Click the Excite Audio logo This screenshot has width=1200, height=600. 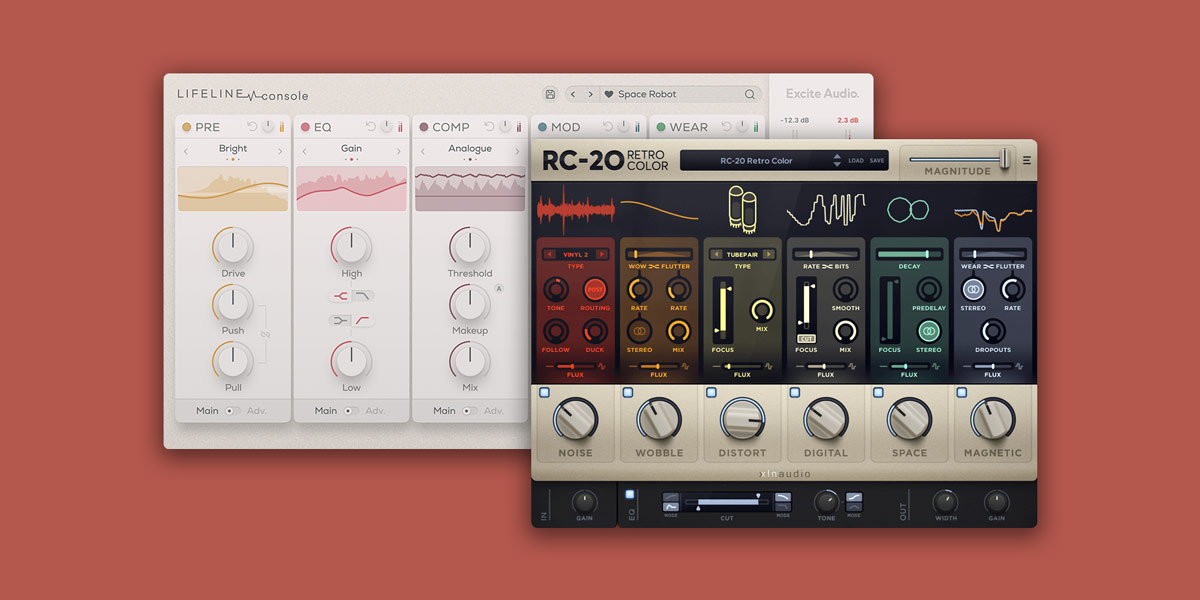(822, 94)
